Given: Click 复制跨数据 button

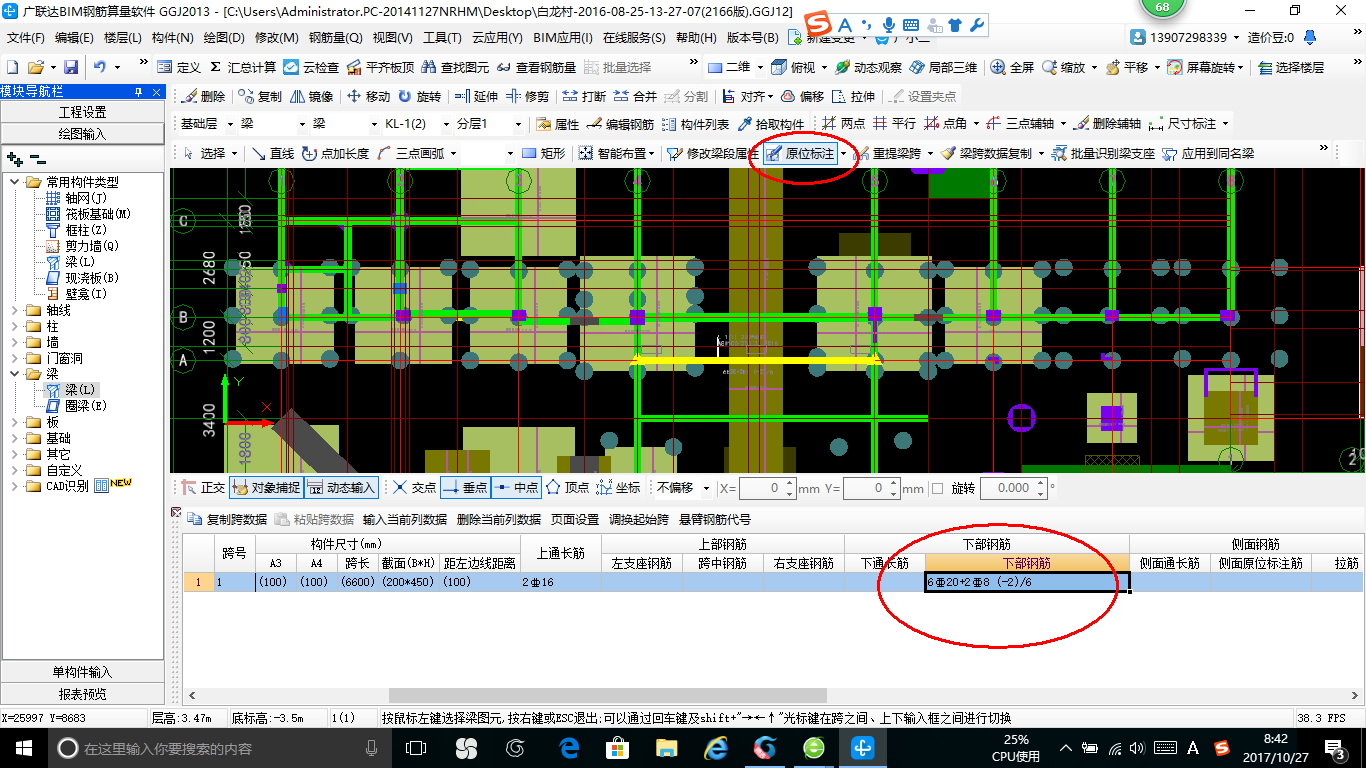Looking at the screenshot, I should pos(228,520).
